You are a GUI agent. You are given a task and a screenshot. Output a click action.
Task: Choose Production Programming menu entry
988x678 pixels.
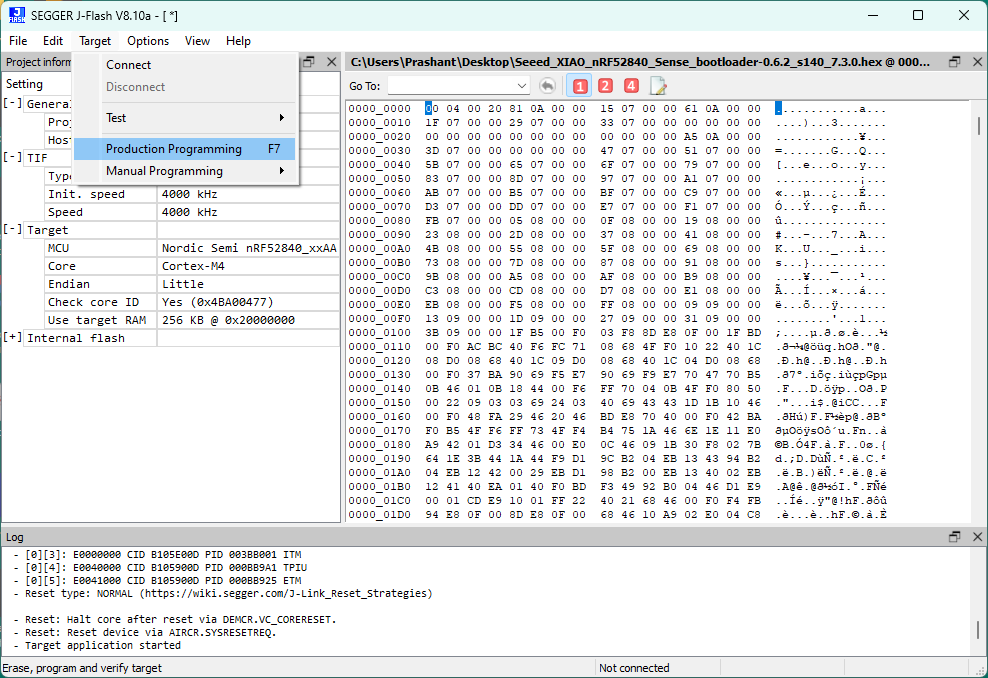tap(185, 149)
